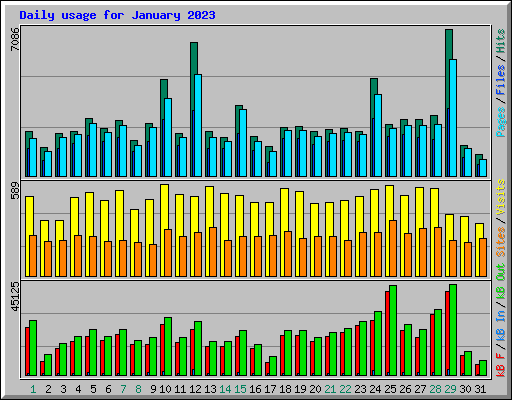
Task: Click day label 26 on the x-axis
Action: click(x=405, y=389)
